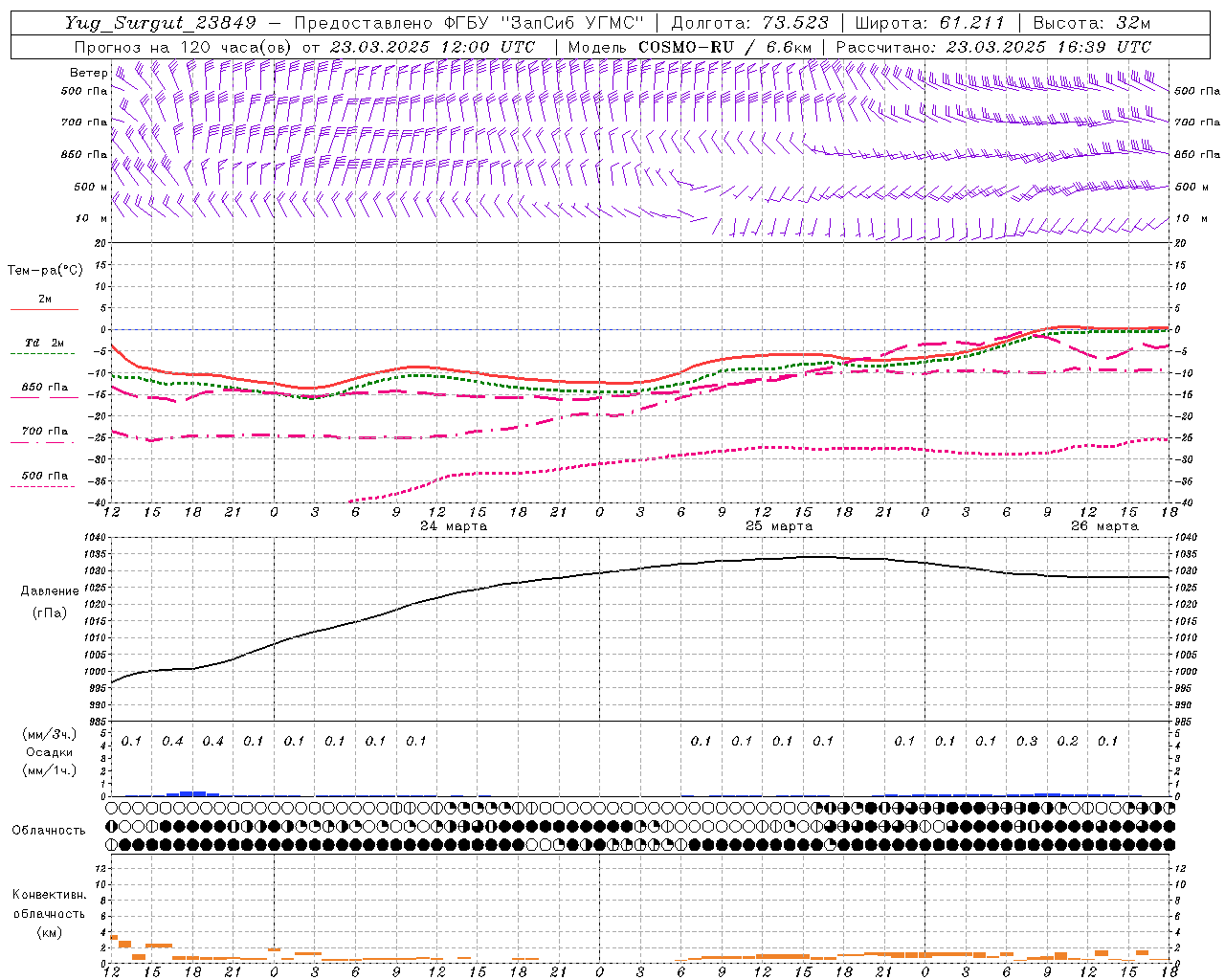Click the Осадки precipitation panel title
1225x980 pixels.
pos(49,752)
